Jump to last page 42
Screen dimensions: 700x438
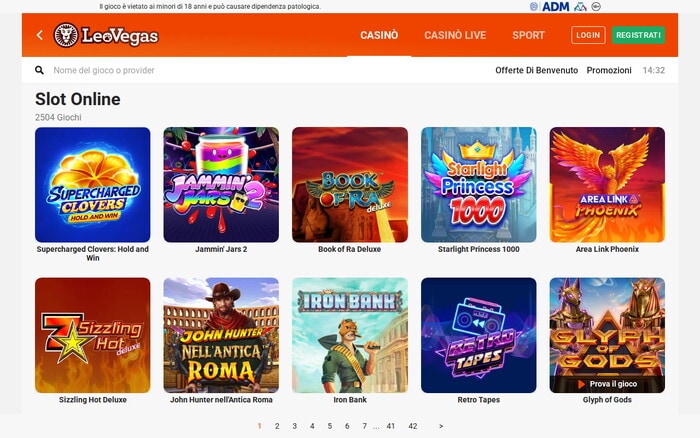point(412,426)
